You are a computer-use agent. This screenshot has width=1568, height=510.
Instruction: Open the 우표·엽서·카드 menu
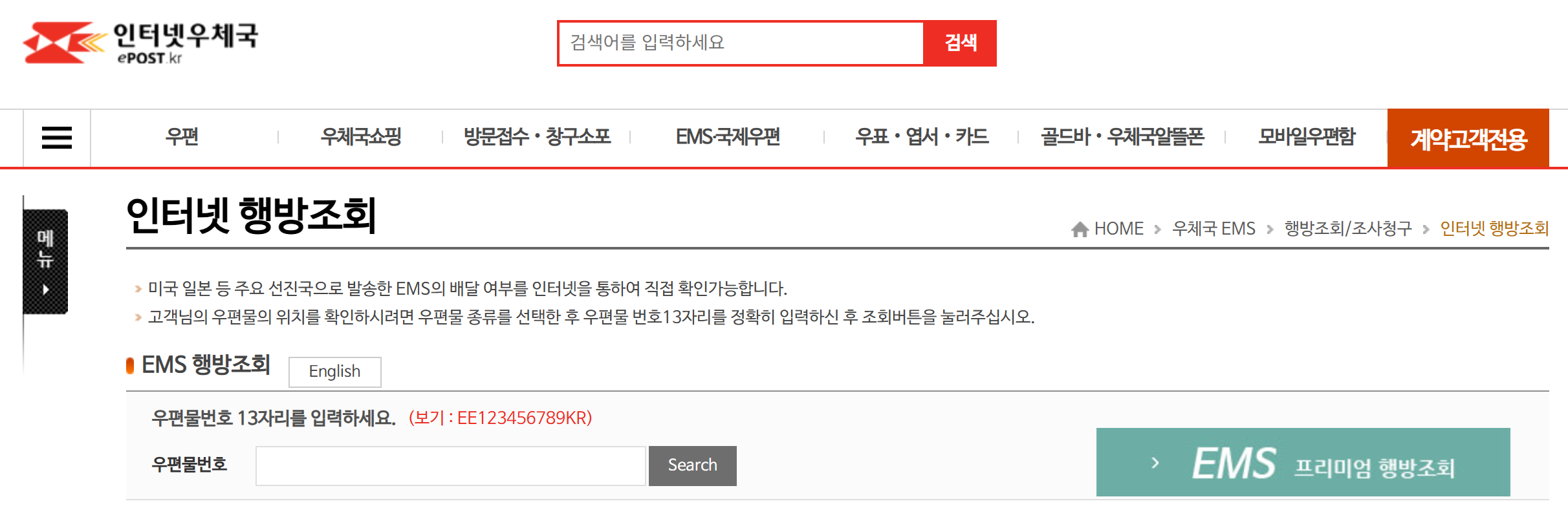[x=922, y=137]
